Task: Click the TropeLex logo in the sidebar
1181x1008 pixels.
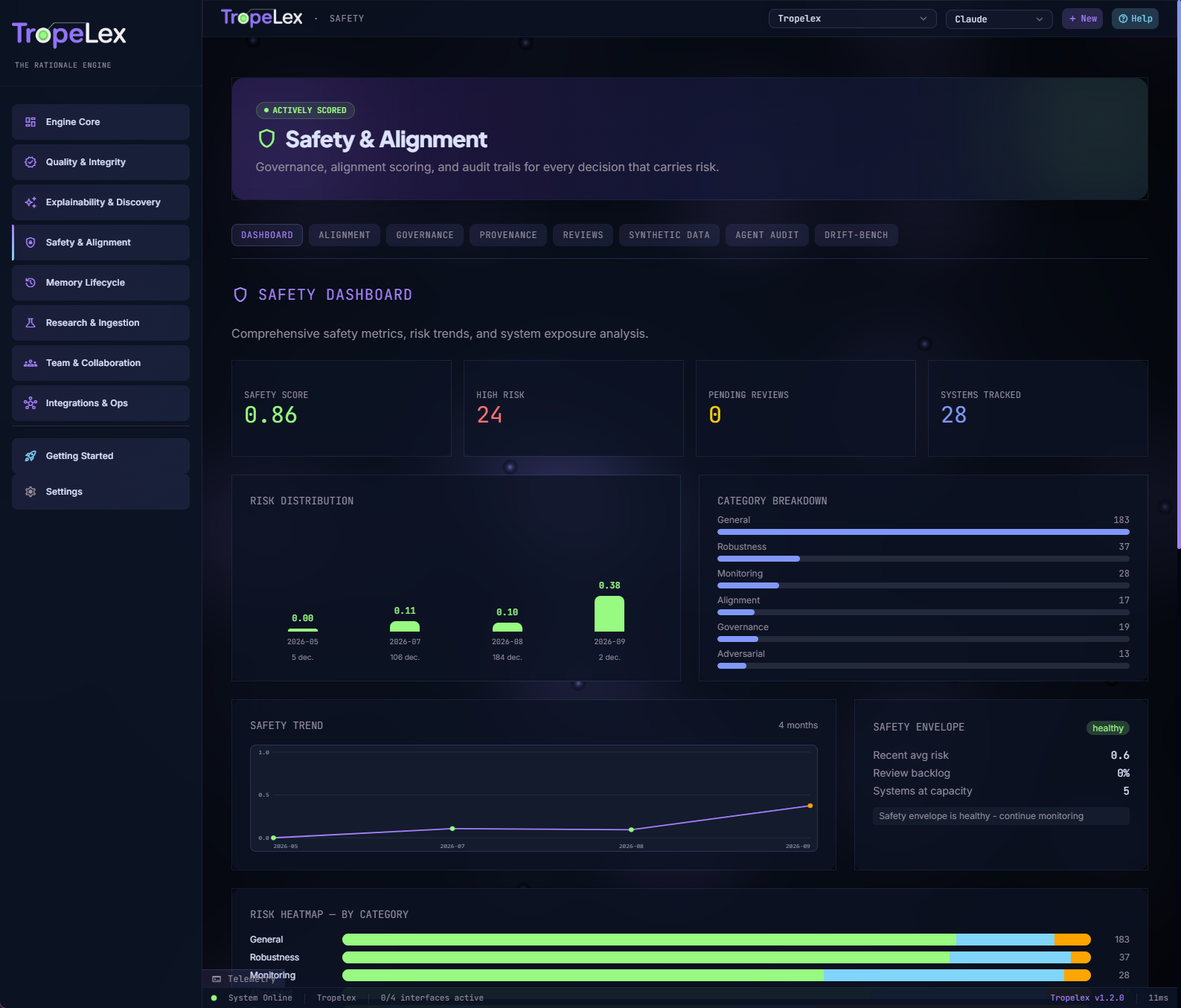Action: (69, 34)
